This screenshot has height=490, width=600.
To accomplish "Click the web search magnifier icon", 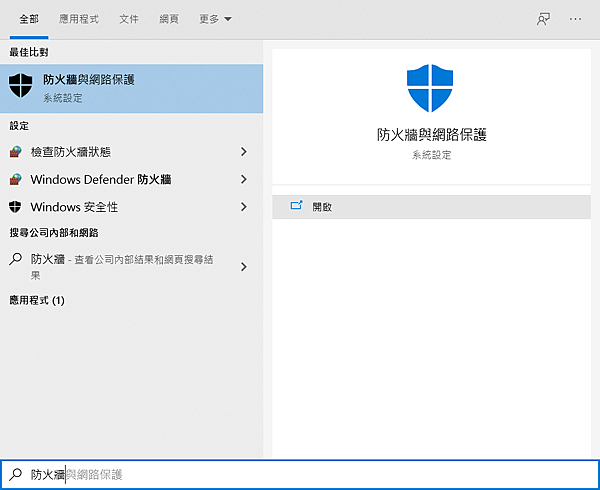I will pos(15,259).
